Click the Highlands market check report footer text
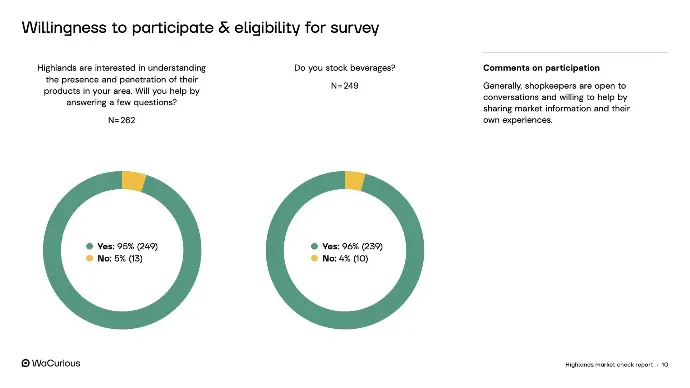The image size is (690, 388). coord(609,365)
